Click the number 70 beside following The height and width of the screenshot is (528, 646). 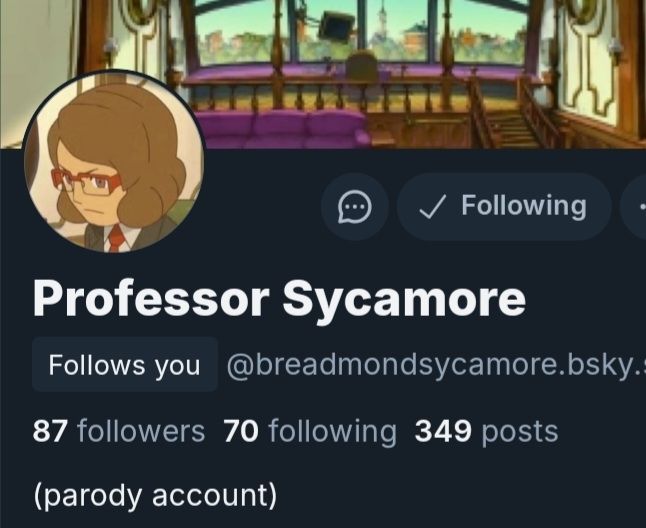(241, 431)
